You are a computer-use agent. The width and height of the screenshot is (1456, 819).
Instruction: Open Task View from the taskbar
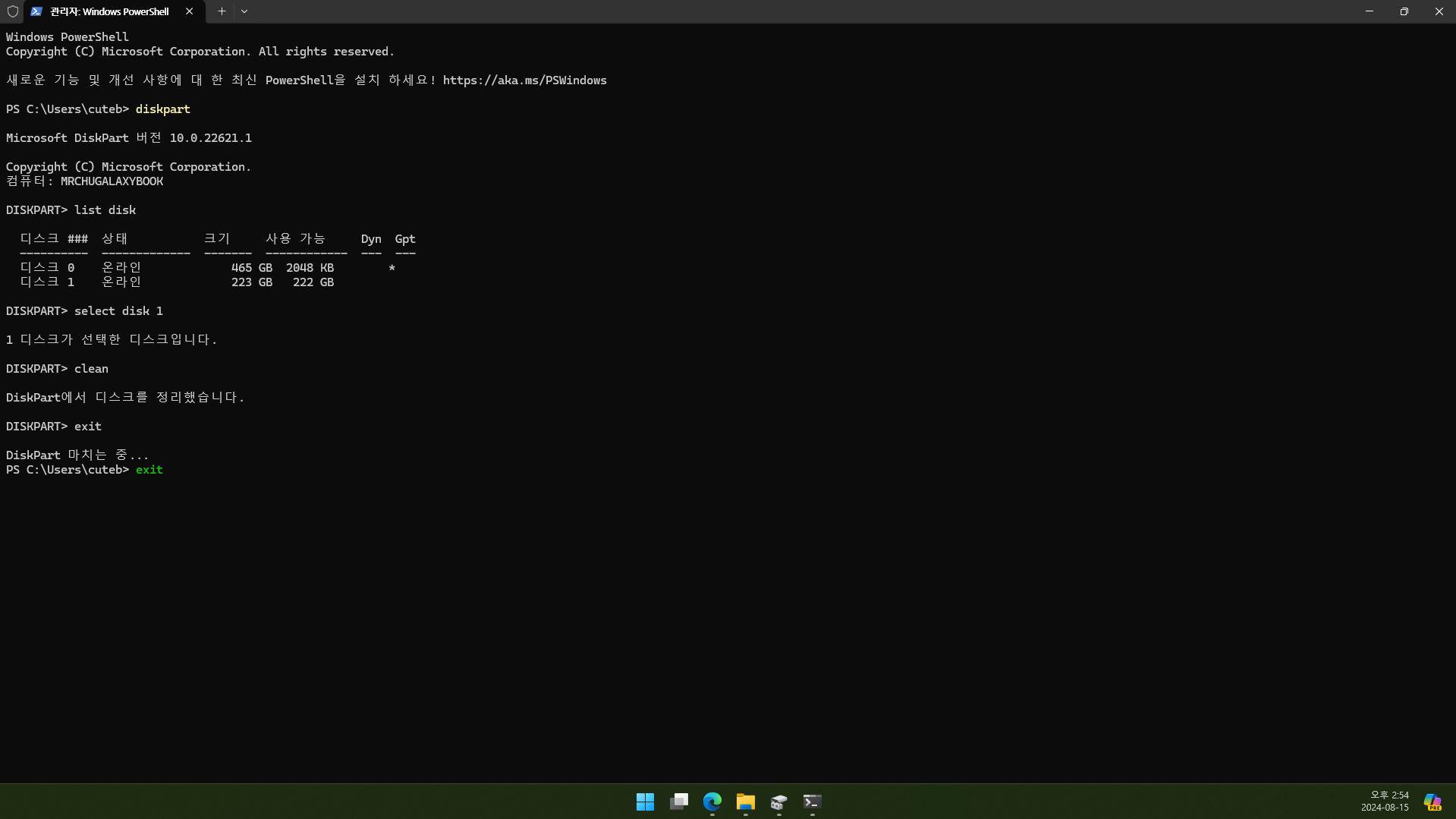[679, 802]
